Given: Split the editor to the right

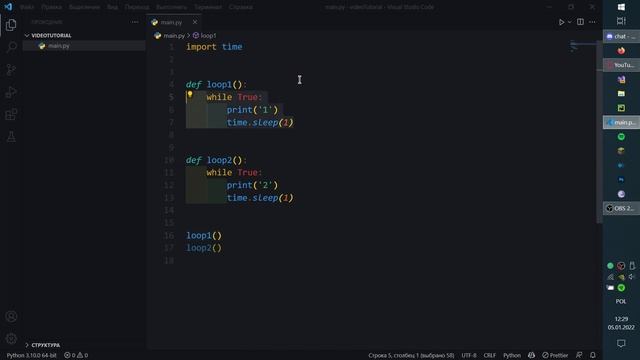Looking at the screenshot, I should 580,22.
